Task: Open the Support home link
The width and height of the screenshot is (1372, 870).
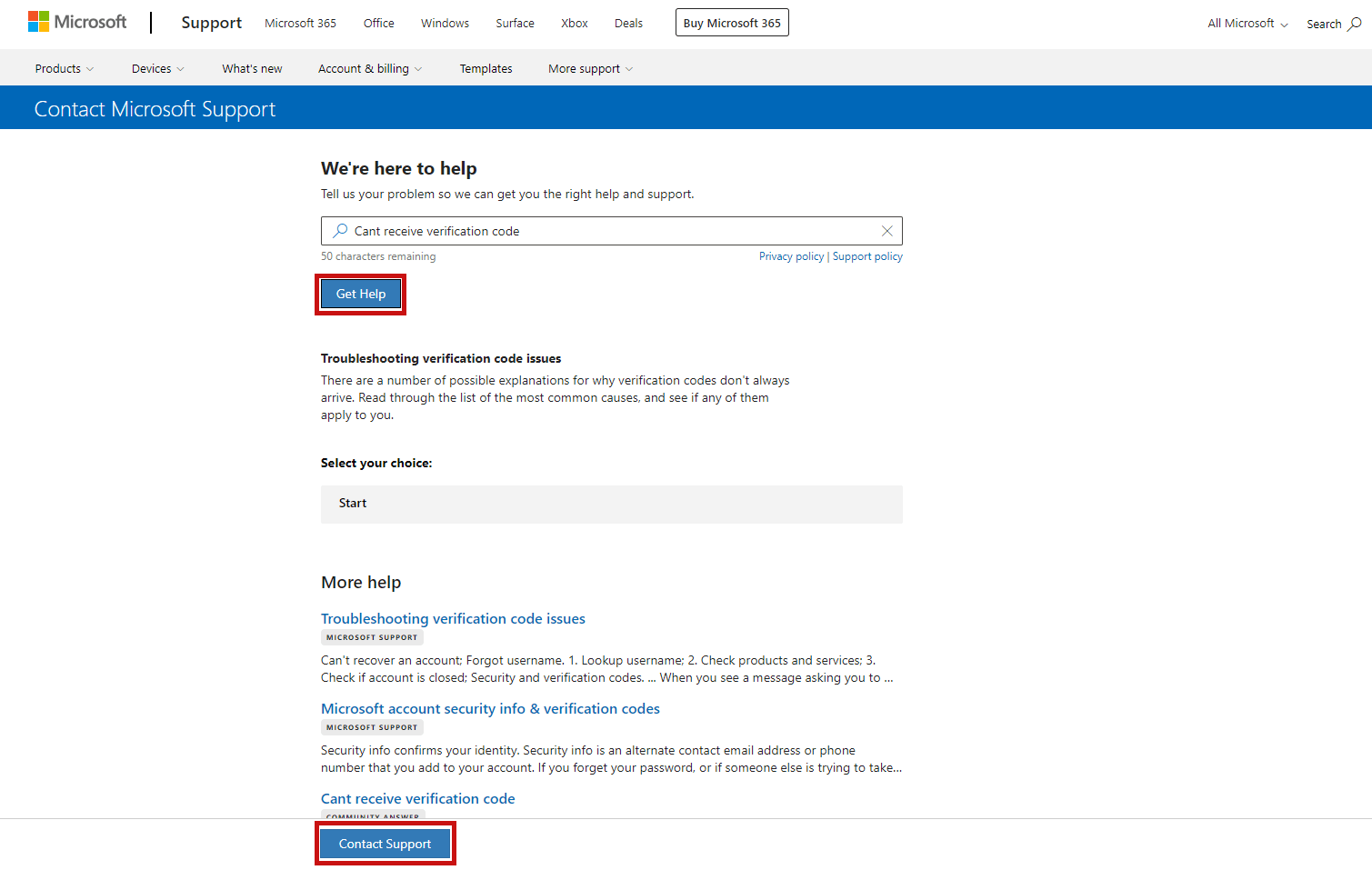Action: pos(212,23)
